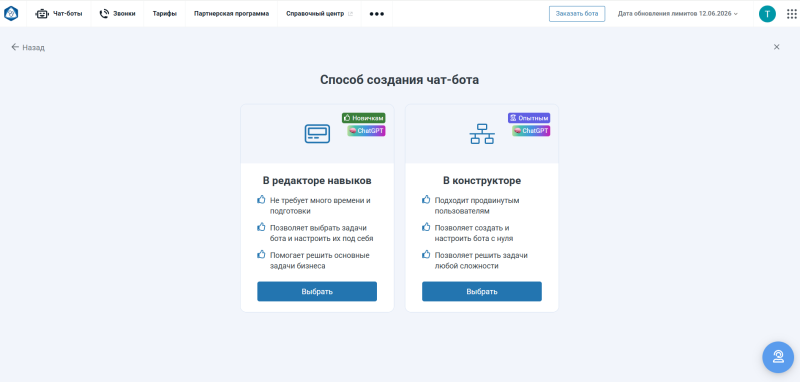Go back using the Назад link

(x=28, y=47)
